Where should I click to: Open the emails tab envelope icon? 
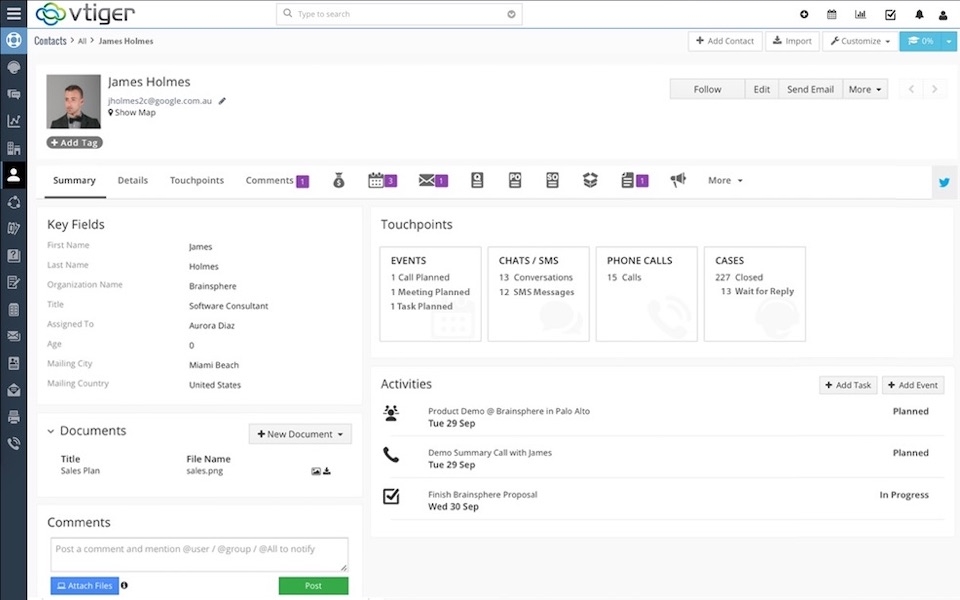(427, 180)
